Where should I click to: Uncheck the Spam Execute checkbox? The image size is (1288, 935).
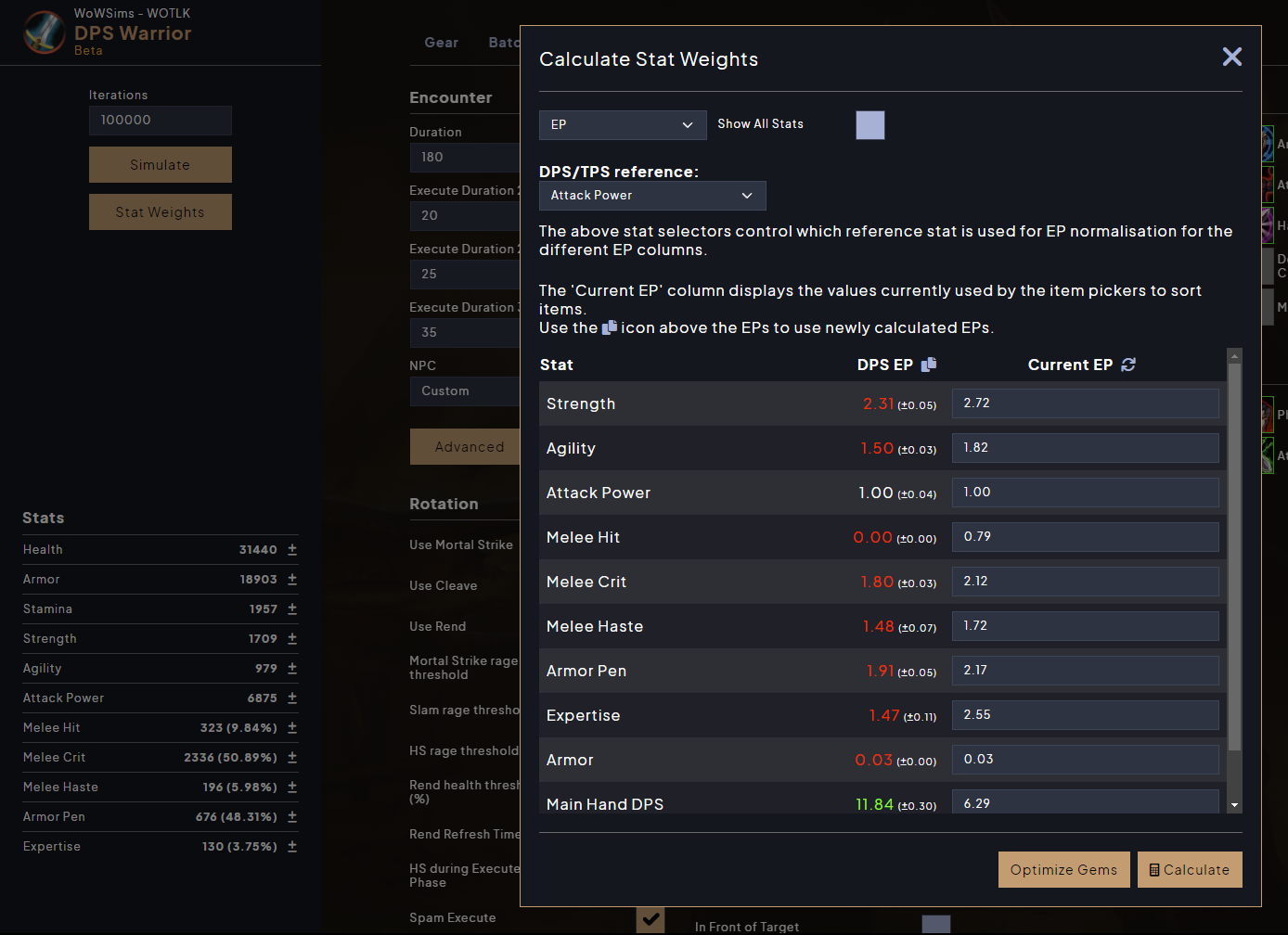(650, 919)
